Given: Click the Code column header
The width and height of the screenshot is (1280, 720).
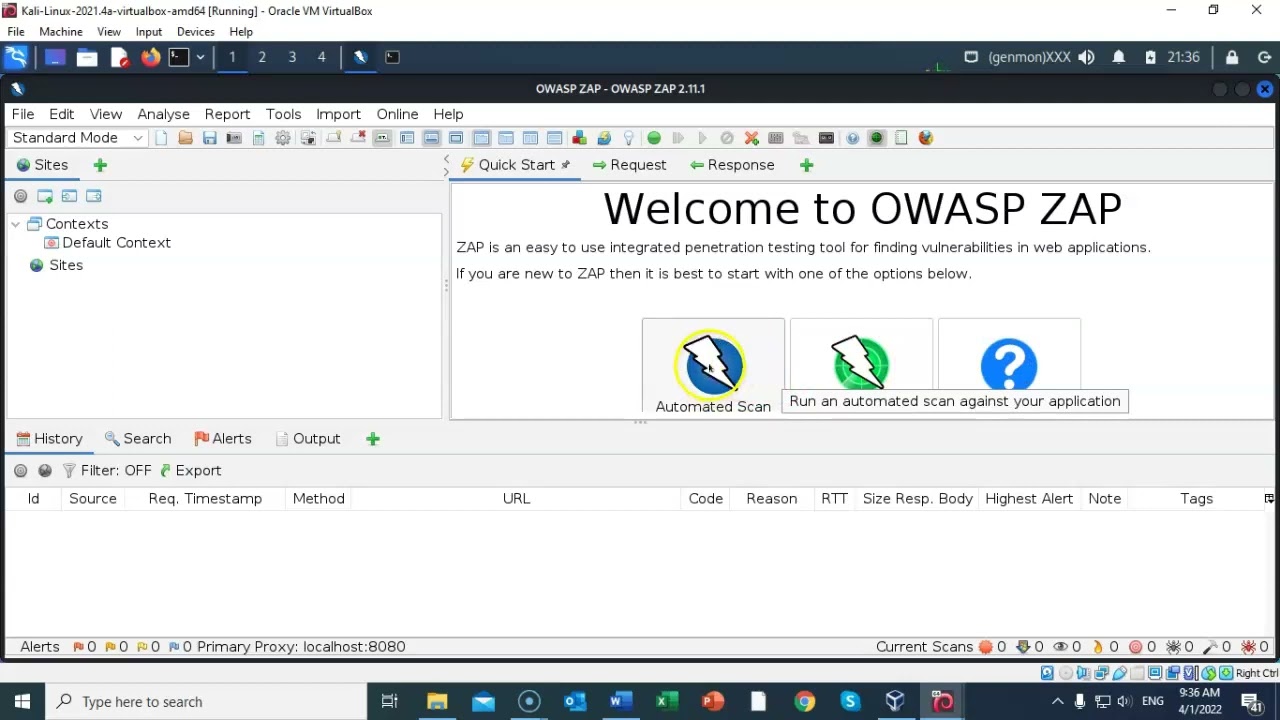Looking at the screenshot, I should 705,499.
